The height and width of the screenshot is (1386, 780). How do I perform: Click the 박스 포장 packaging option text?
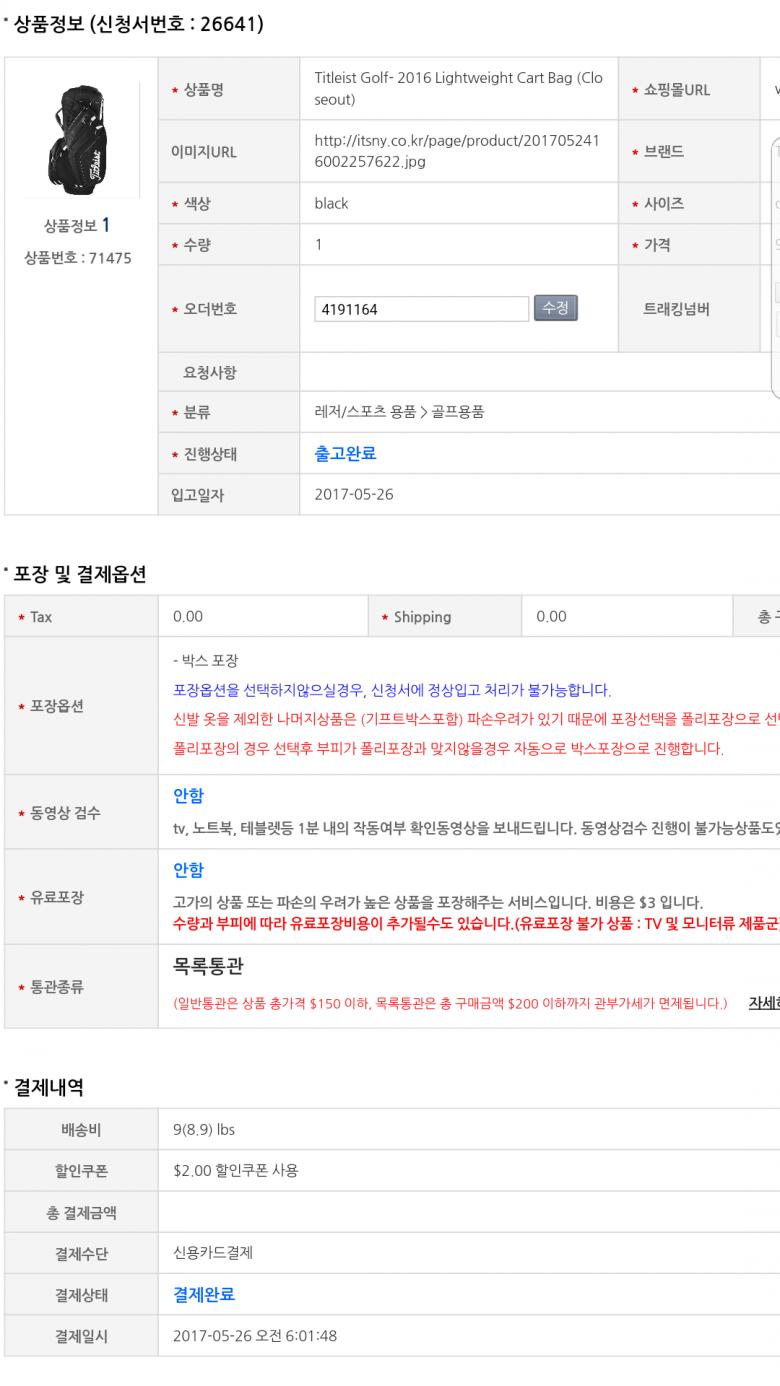(x=206, y=660)
